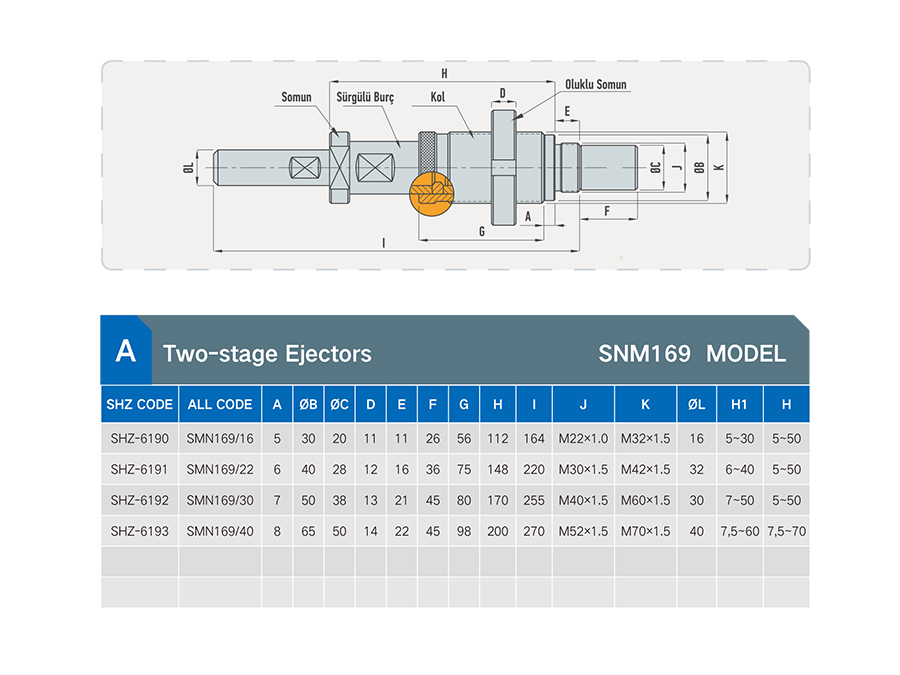This screenshot has height=675, width=900.
Task: Click the blue "A" section badge
Action: 126,350
